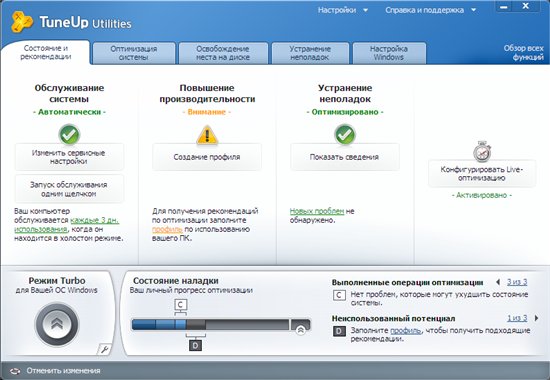Click Конфигурировать Live-оптимизацию button
The image size is (550, 380).
[x=482, y=174]
